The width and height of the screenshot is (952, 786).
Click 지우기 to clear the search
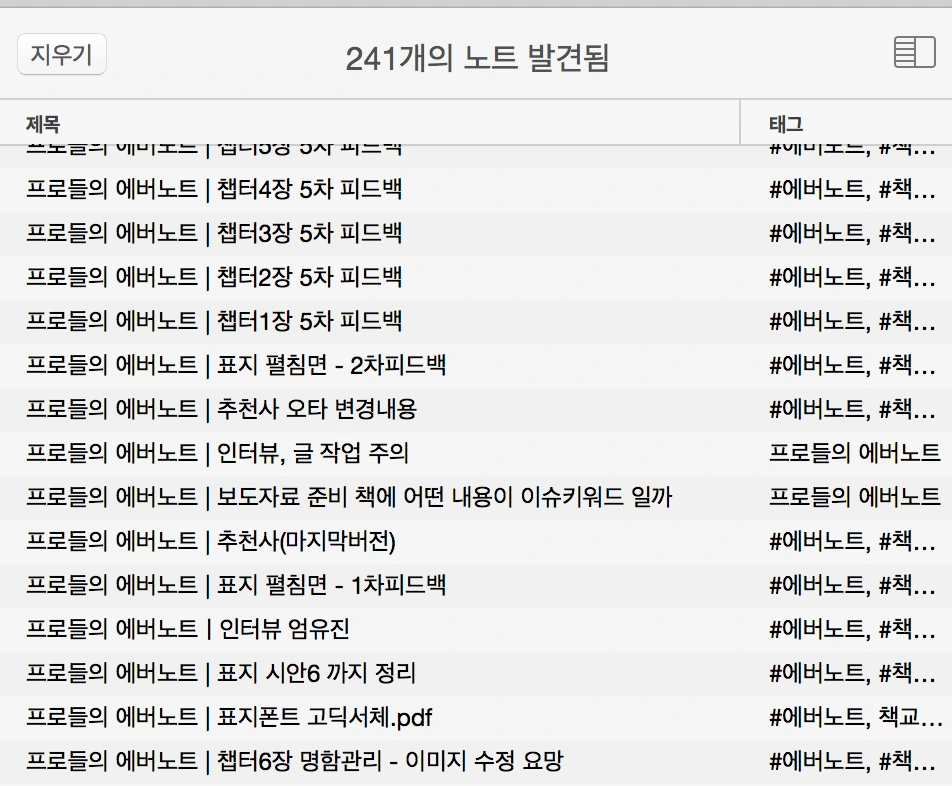[61, 55]
